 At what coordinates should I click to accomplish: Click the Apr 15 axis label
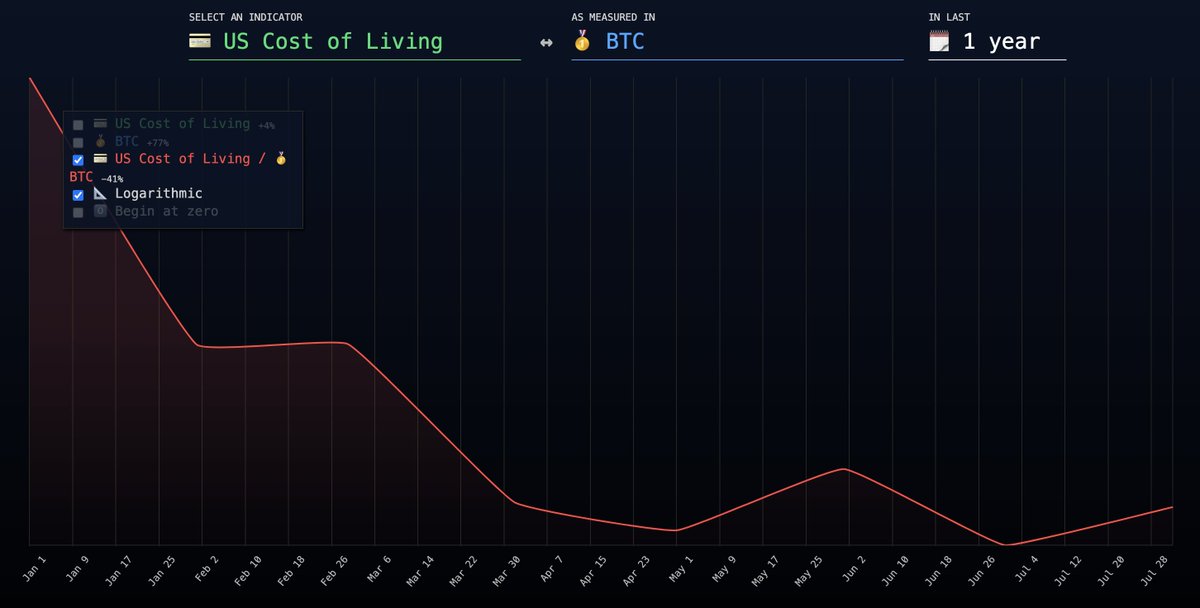[591, 570]
